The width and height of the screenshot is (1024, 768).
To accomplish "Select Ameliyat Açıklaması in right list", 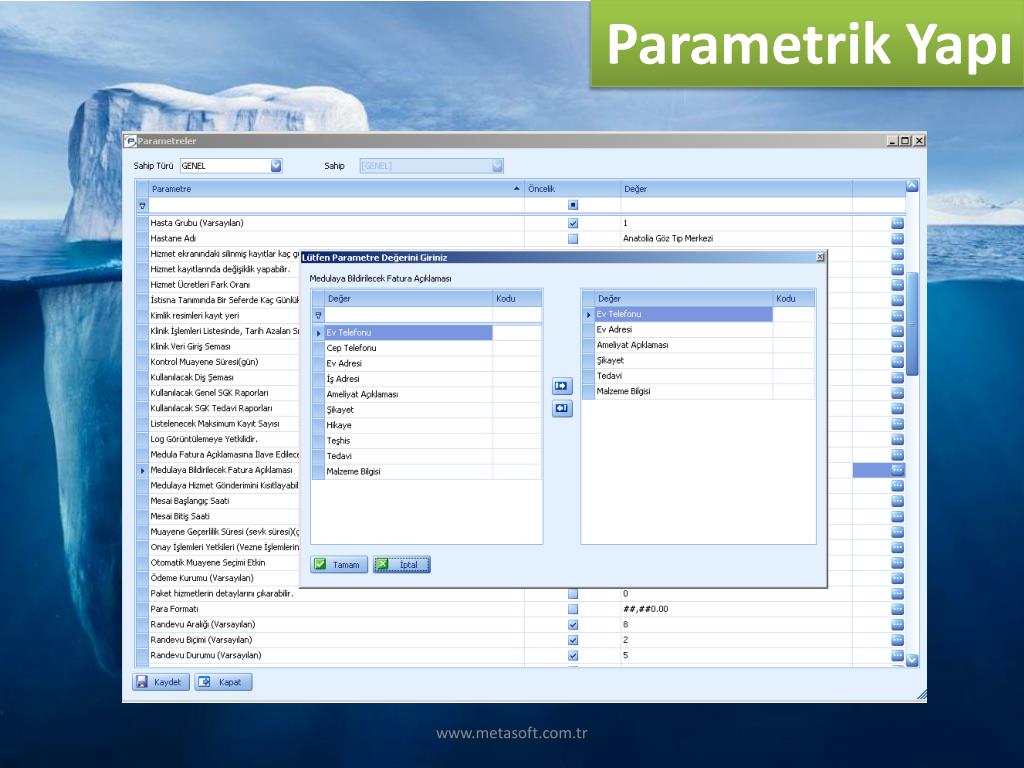I will coord(683,345).
